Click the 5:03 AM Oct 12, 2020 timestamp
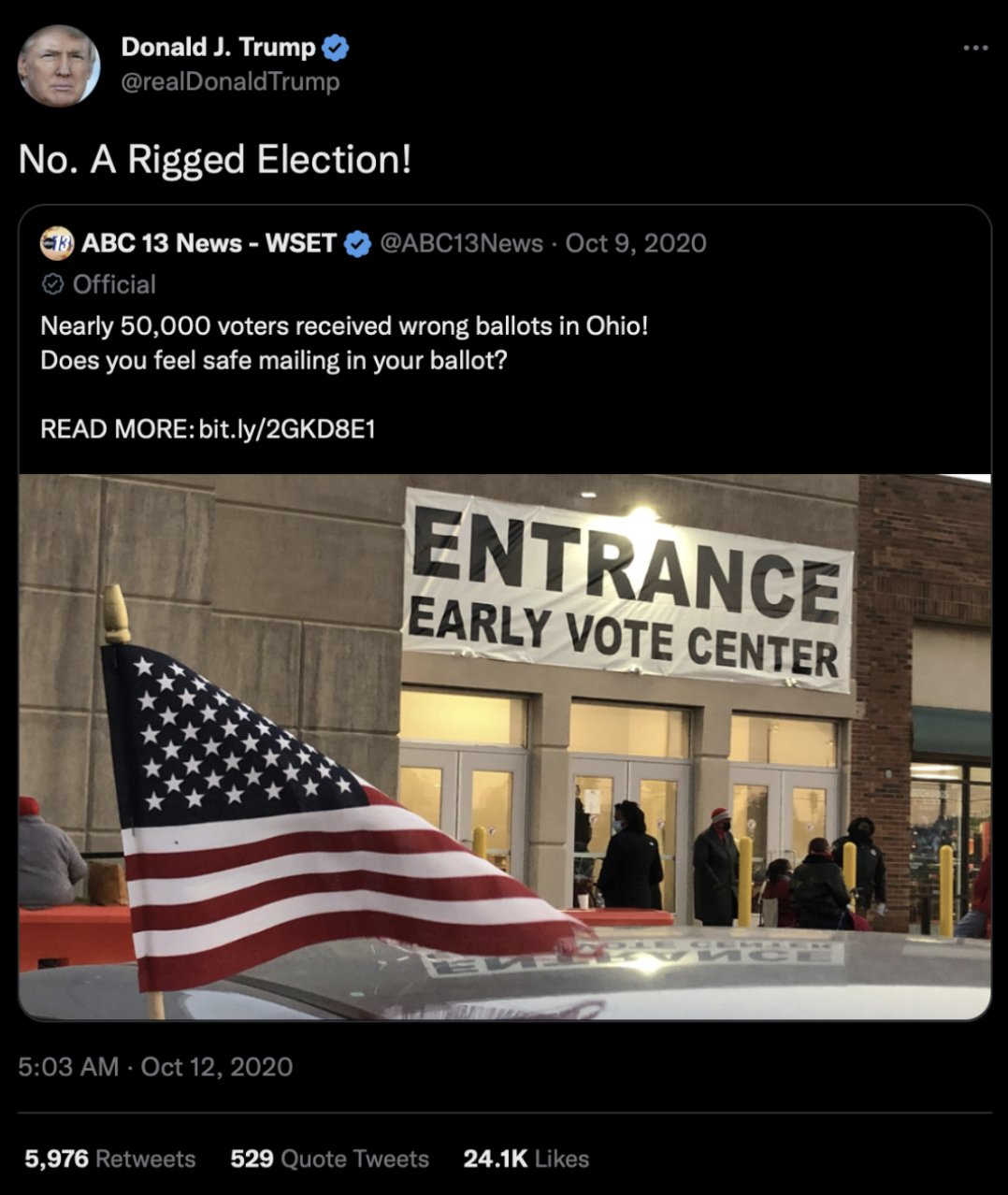 (155, 1067)
